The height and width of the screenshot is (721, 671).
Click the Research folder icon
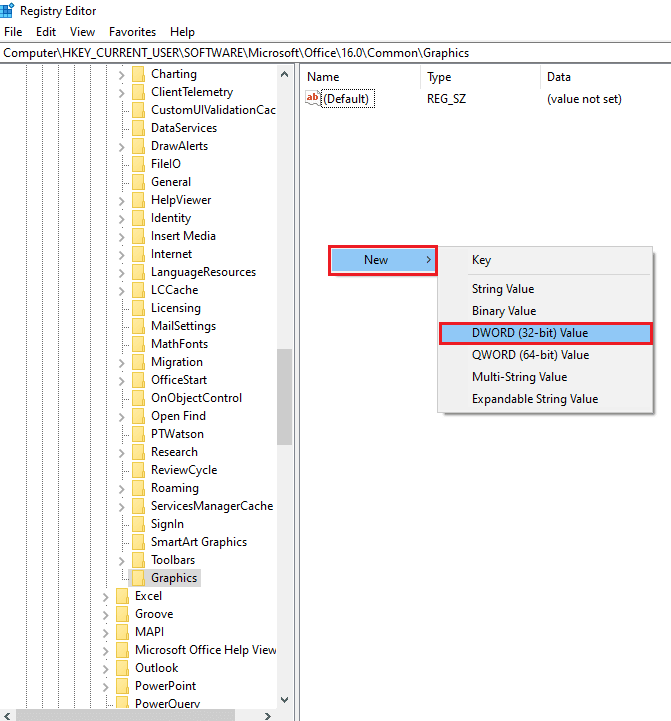pyautogui.click(x=138, y=452)
